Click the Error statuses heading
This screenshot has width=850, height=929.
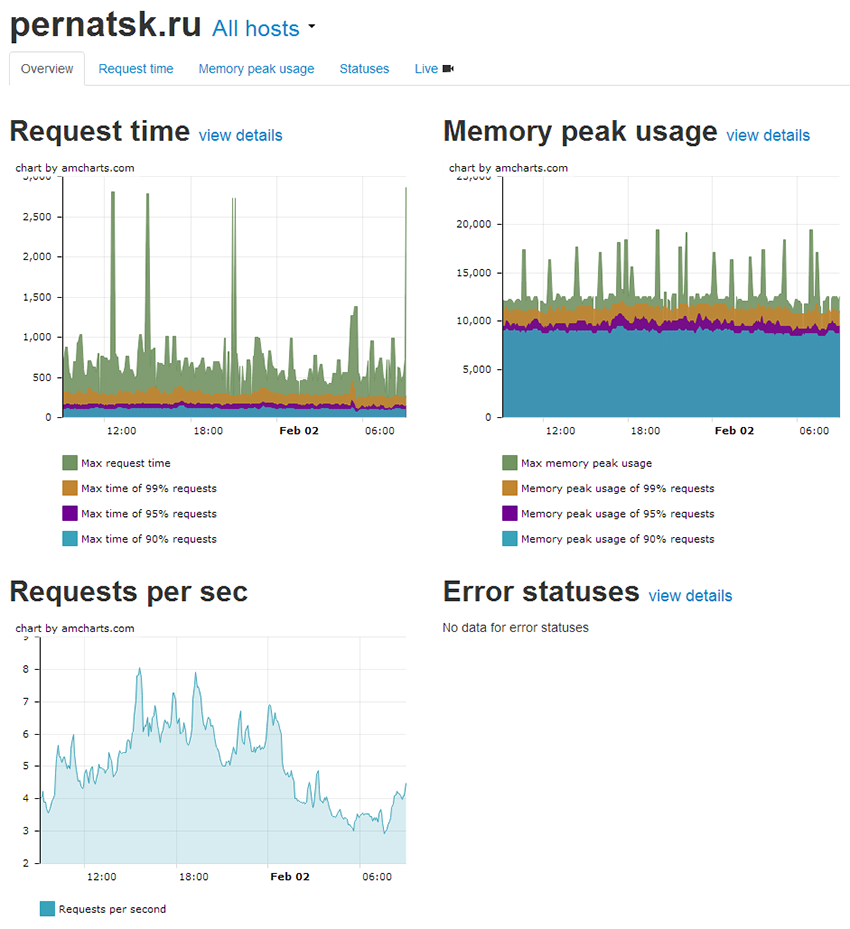pos(541,591)
